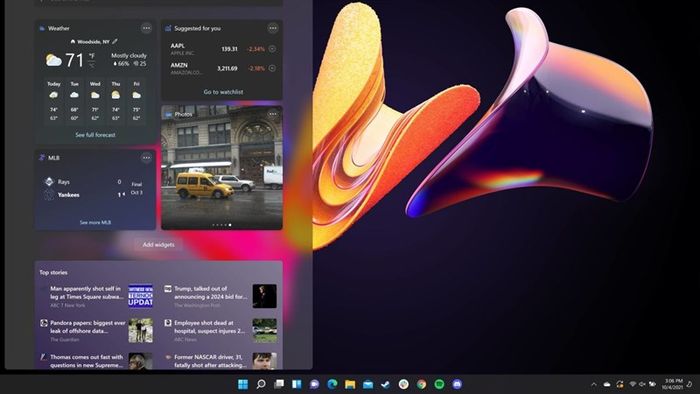This screenshot has width=700, height=394.
Task: Click See full forecast link
Action: [95, 135]
